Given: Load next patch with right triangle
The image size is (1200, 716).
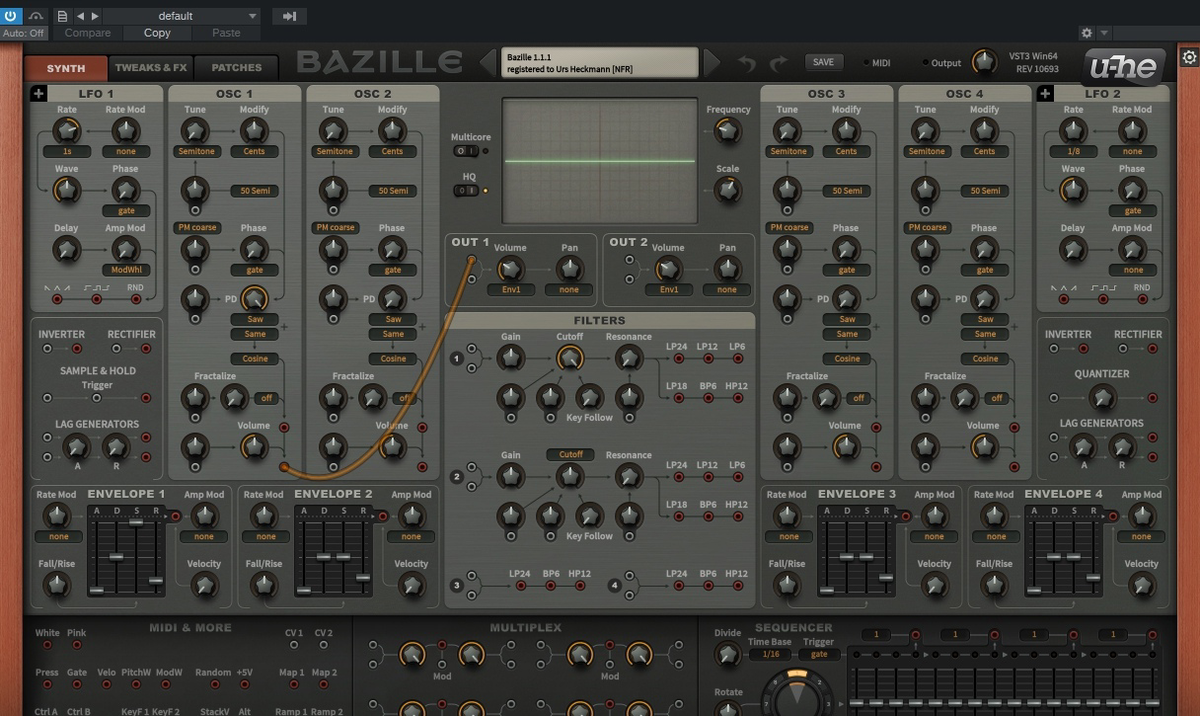Looking at the screenshot, I should click(711, 62).
